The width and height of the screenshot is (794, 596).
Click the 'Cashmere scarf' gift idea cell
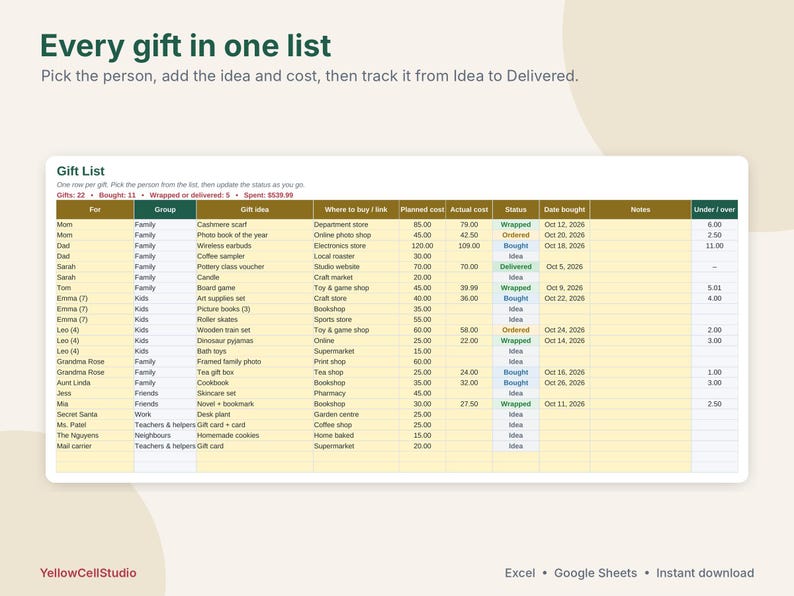point(255,224)
